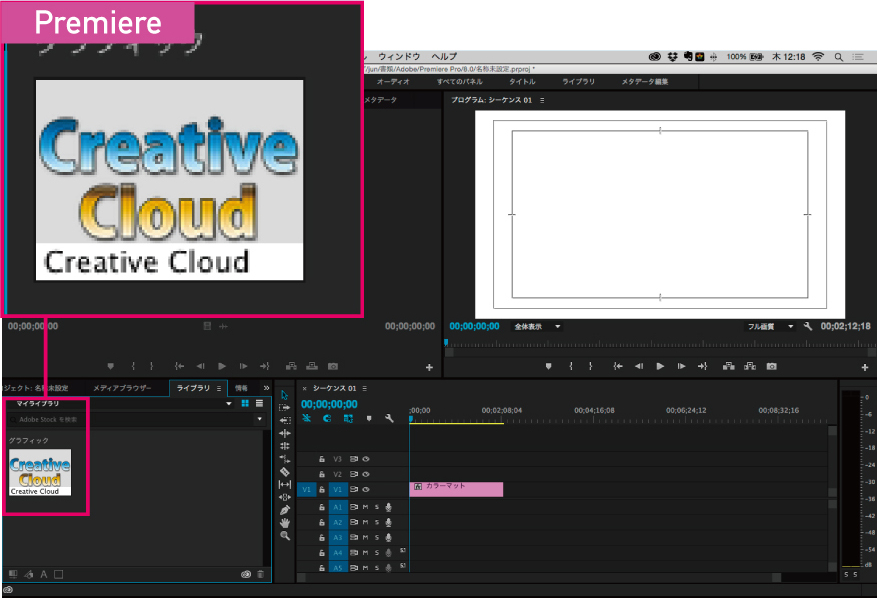Image resolution: width=877 pixels, height=598 pixels.
Task: Open playback resolution dropdown (フル画質)
Action: (x=770, y=327)
